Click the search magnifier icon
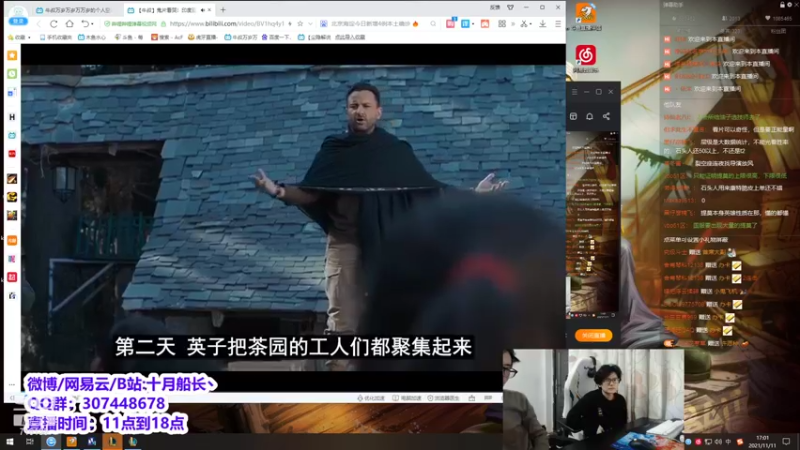 coord(433,24)
